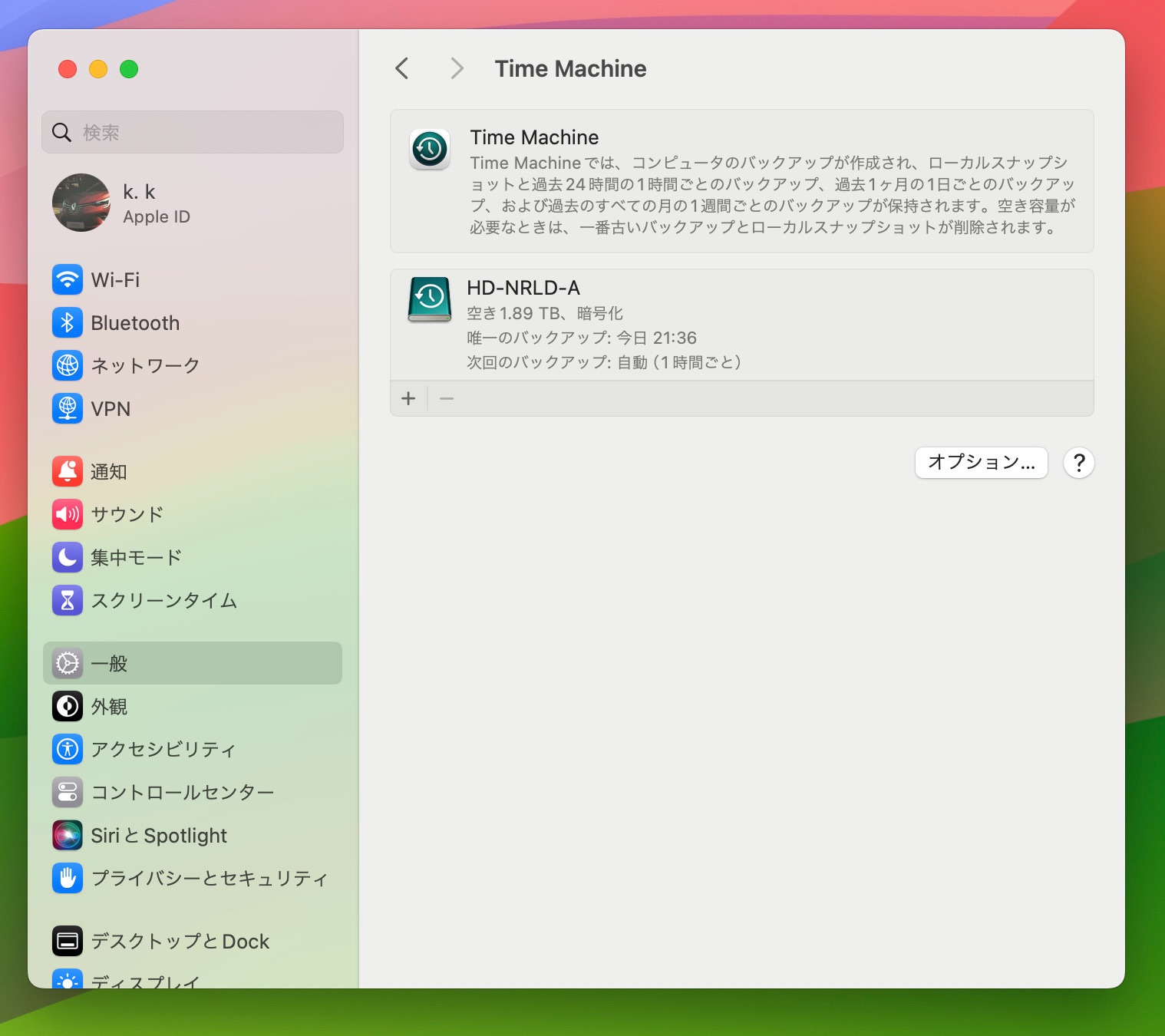Click the Wi-Fi icon in sidebar
The width and height of the screenshot is (1165, 1036).
(x=68, y=279)
